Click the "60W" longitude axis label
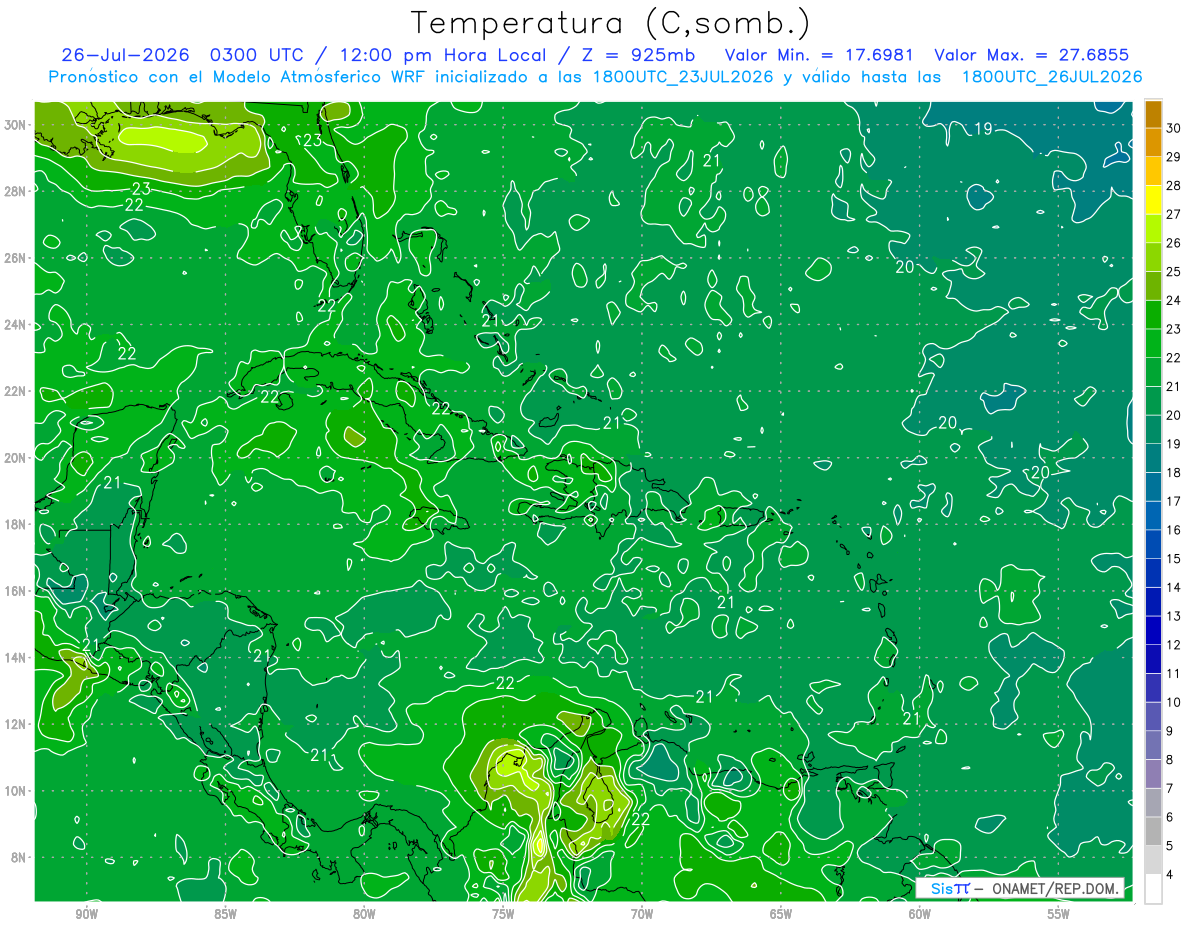Image resolution: width=1200 pixels, height=927 pixels. coord(920,914)
